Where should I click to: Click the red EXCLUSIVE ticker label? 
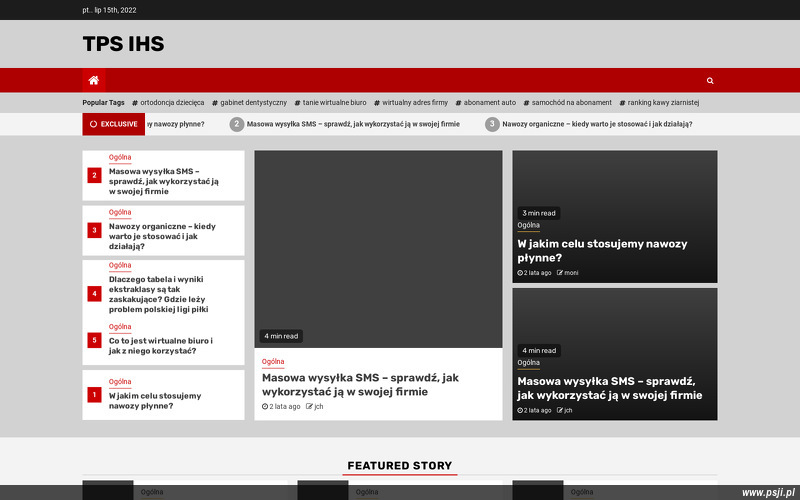113,124
